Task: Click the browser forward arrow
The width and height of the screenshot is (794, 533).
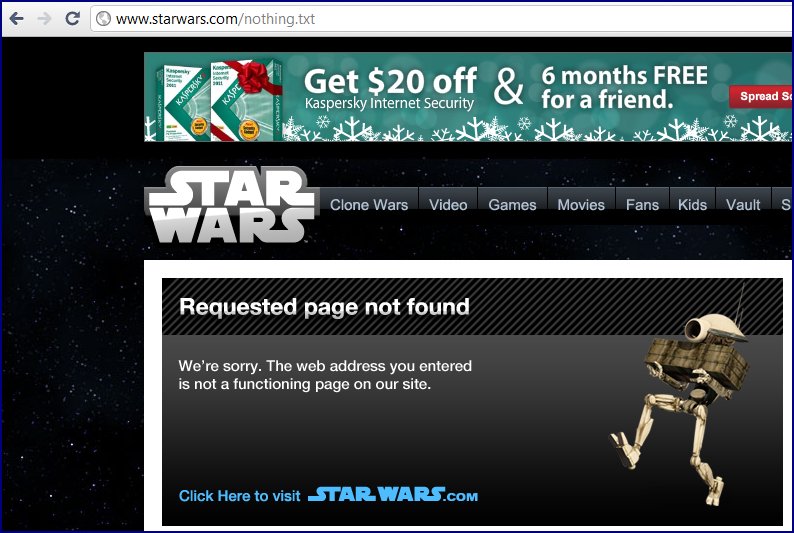Action: (x=45, y=19)
